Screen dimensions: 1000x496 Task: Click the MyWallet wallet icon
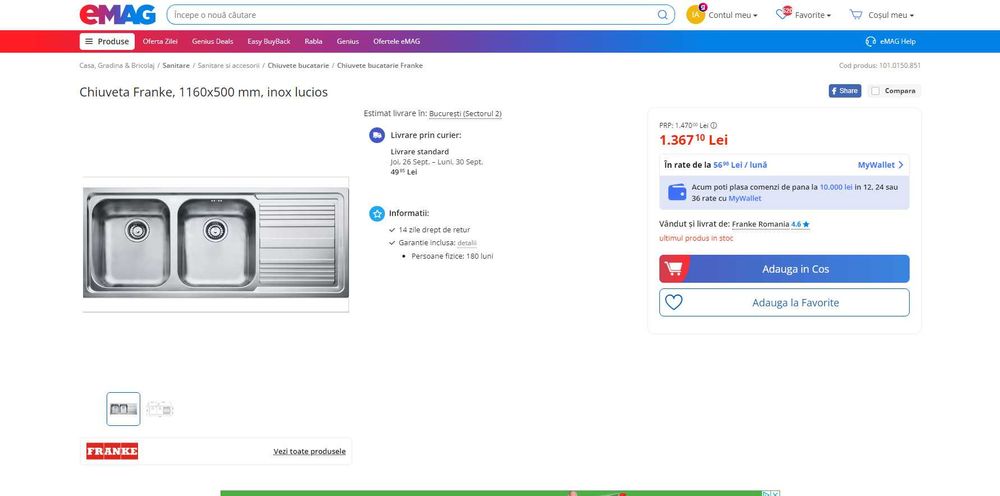click(x=677, y=192)
